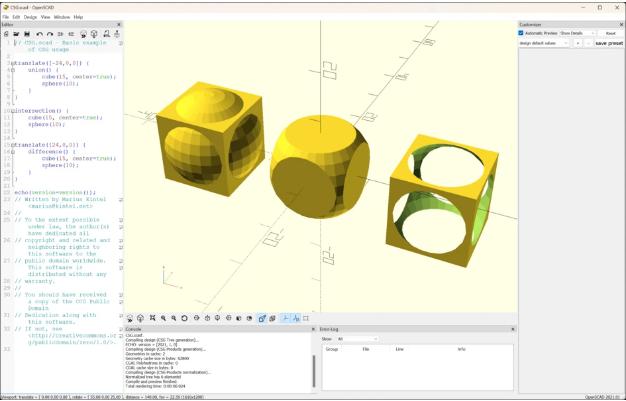This screenshot has height=401, width=626.
Task: Click the Redo arrow in editor toolbar
Action: pyautogui.click(x=50, y=34)
